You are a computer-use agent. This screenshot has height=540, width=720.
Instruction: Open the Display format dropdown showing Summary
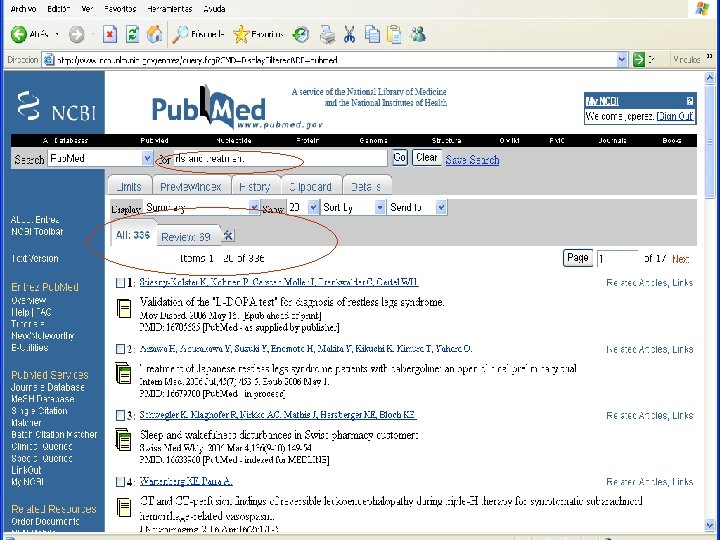[x=202, y=208]
